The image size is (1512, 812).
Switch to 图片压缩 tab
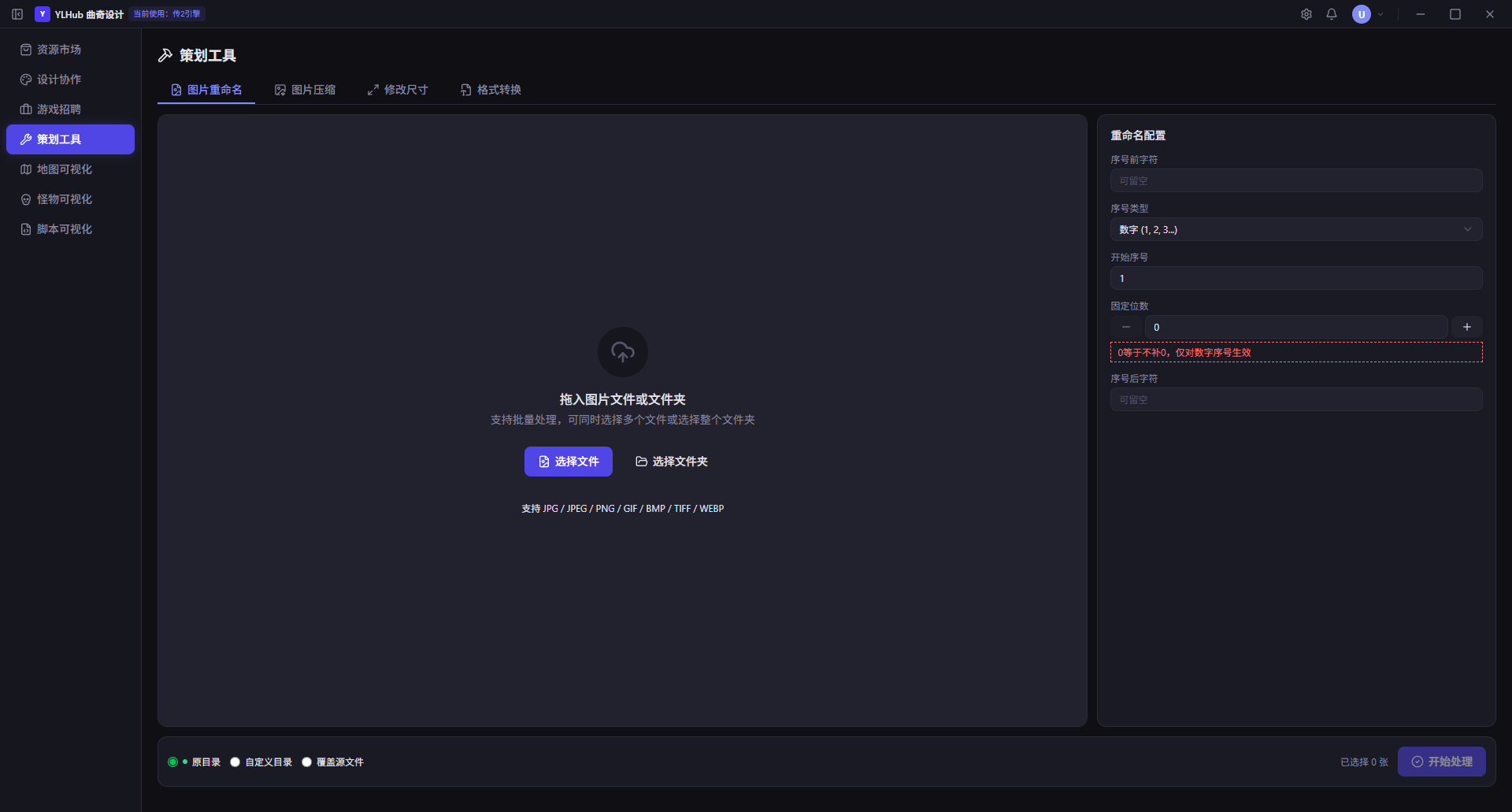[306, 90]
